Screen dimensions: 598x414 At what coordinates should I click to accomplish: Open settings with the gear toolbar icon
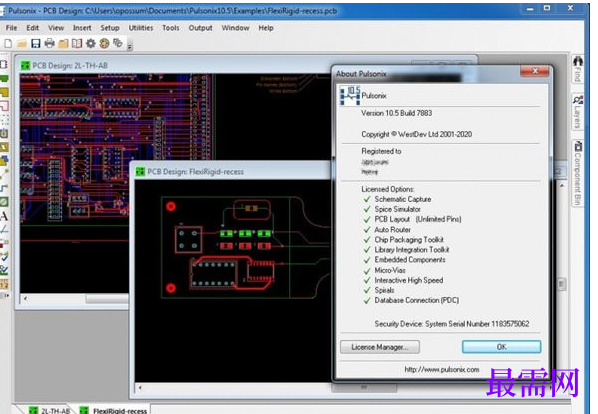coord(91,43)
